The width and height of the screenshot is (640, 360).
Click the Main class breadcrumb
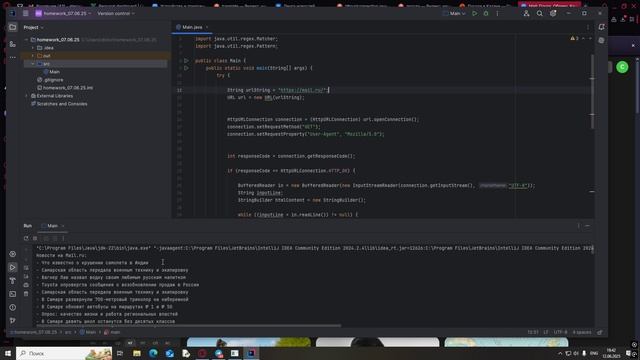click(88, 332)
